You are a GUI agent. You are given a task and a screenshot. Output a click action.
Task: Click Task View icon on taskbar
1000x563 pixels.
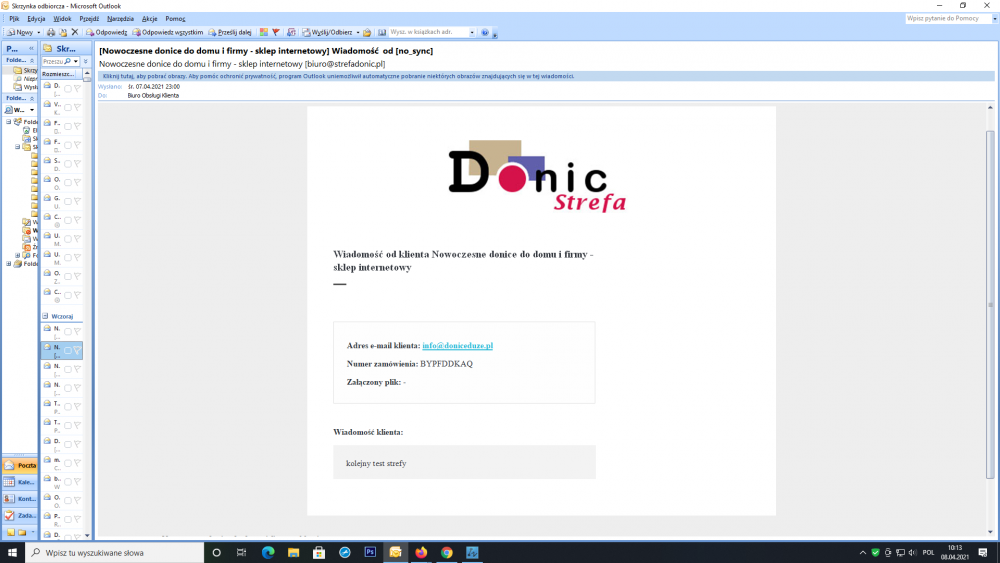(241, 552)
